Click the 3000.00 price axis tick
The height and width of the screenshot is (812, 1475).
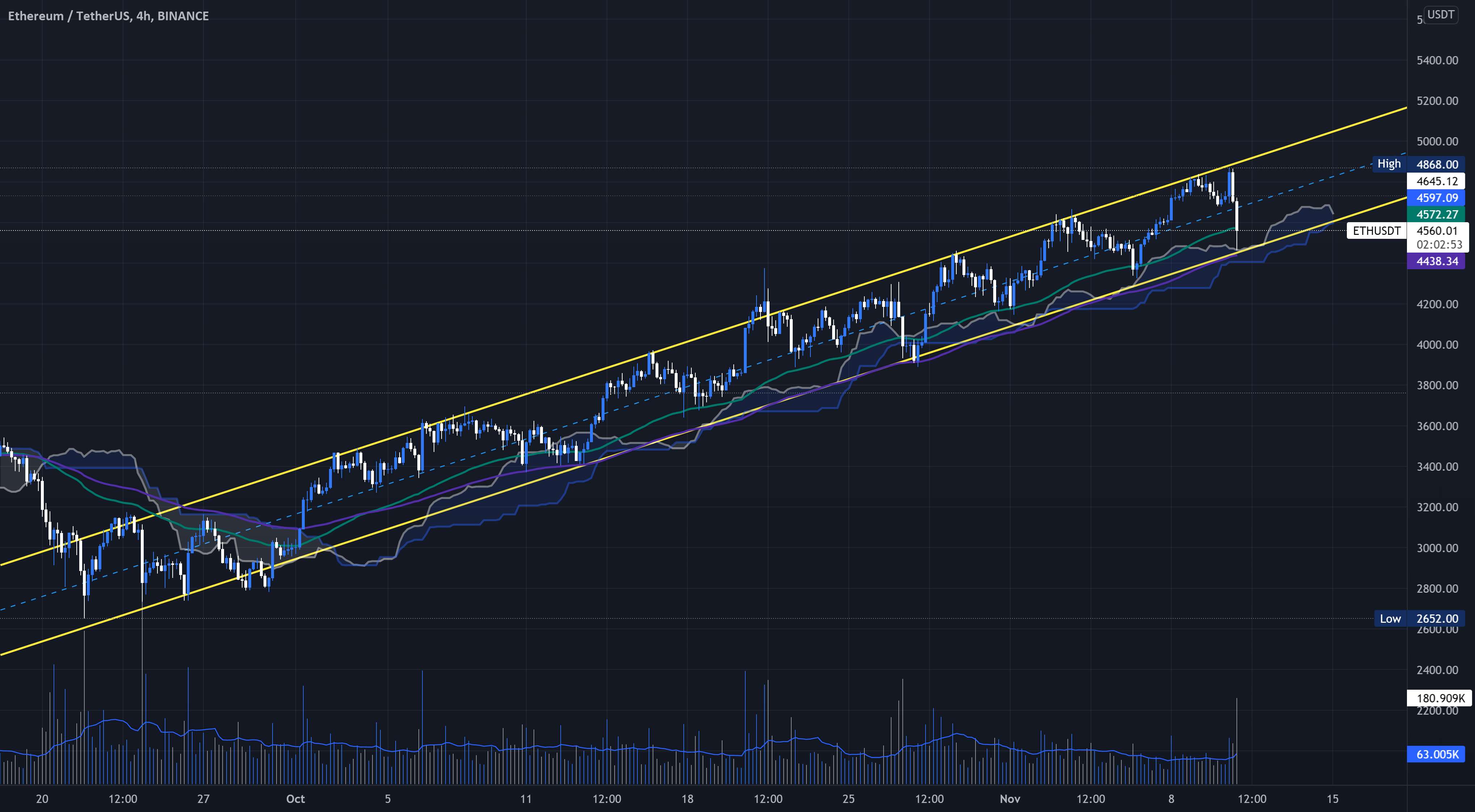(x=1437, y=547)
